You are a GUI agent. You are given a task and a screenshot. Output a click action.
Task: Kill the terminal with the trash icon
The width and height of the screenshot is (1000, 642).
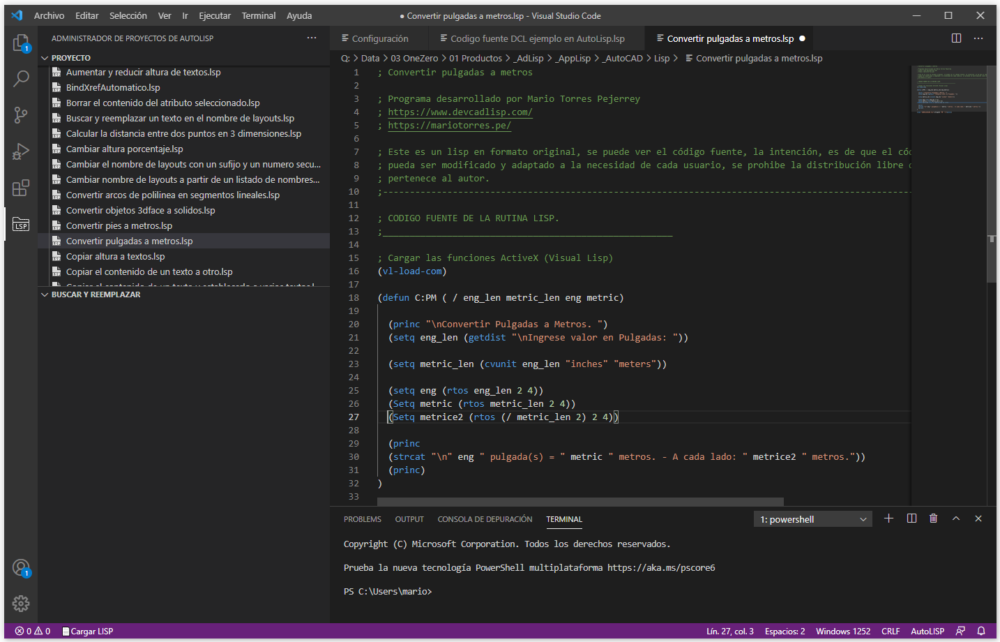932,518
